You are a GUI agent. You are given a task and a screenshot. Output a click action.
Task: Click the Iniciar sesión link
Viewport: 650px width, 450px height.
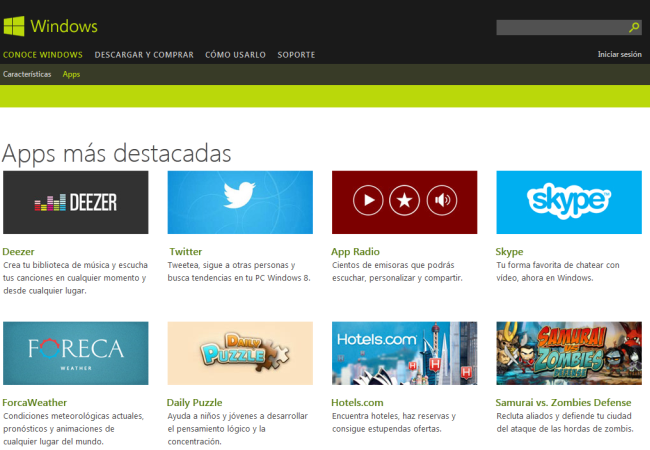619,54
